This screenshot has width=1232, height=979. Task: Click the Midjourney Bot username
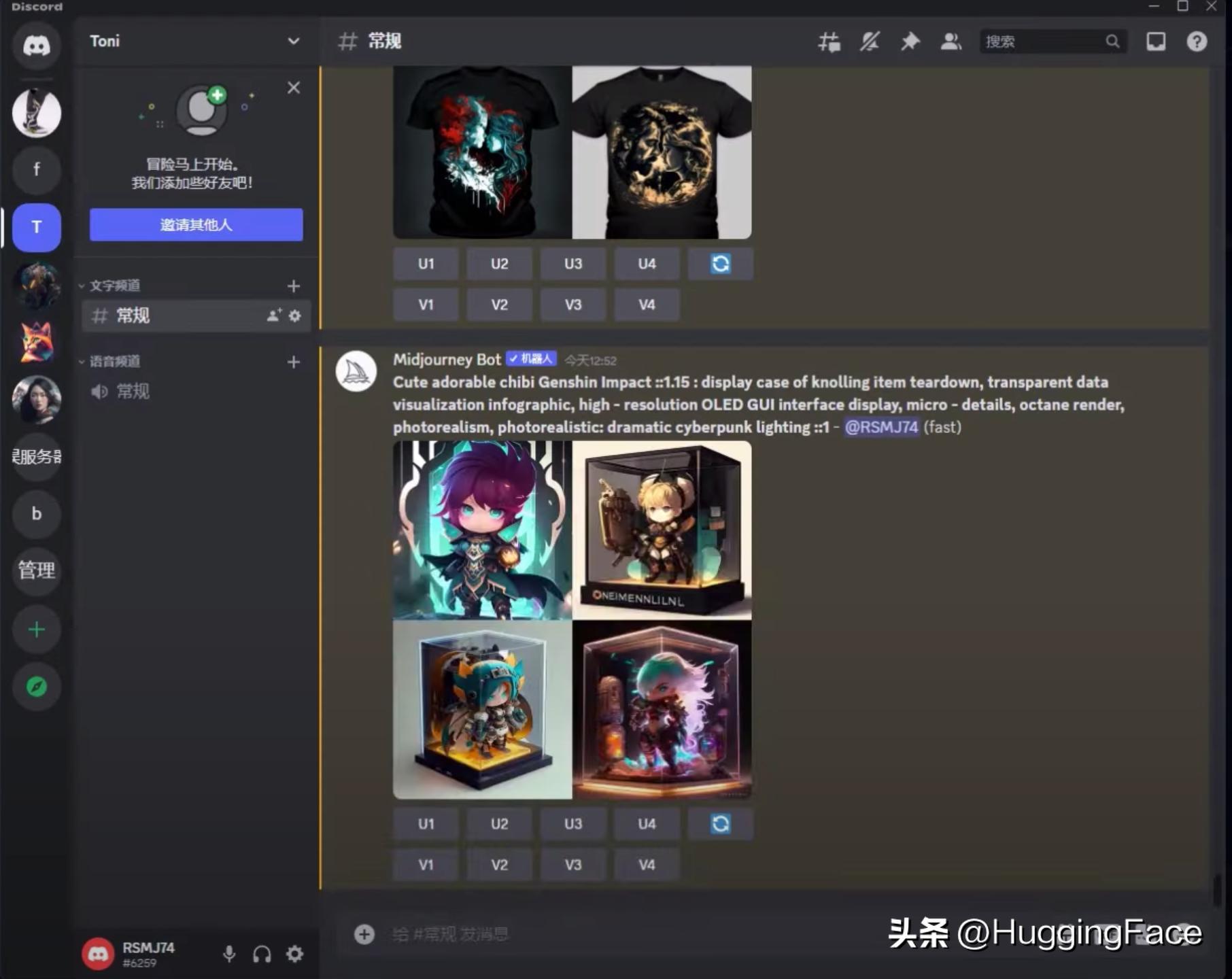tap(447, 360)
